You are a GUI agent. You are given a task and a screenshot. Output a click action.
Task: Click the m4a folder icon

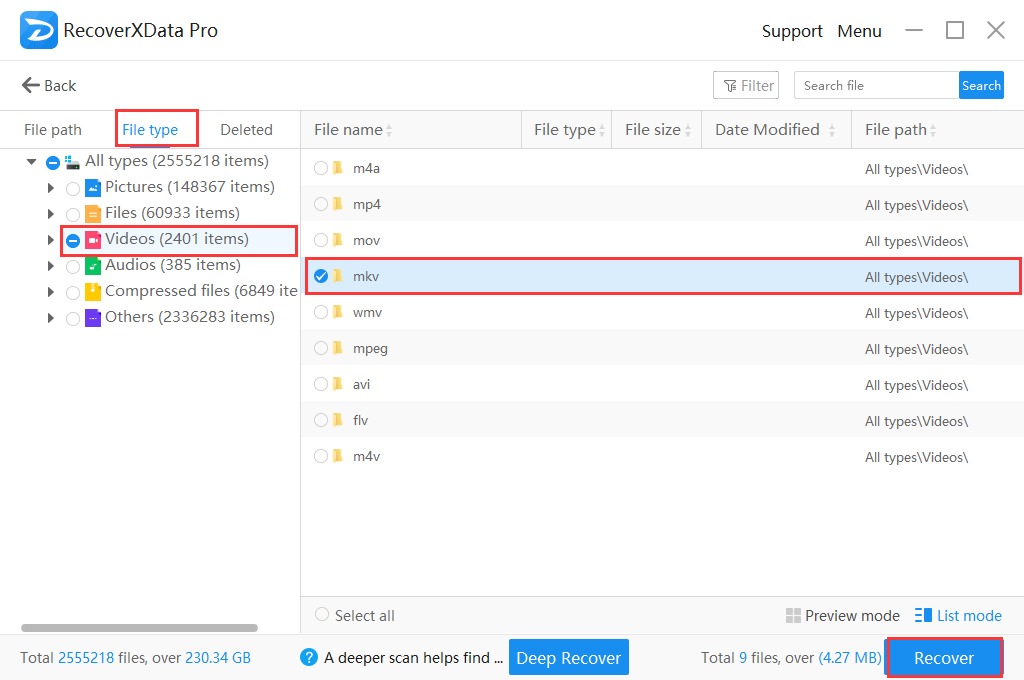(x=338, y=168)
